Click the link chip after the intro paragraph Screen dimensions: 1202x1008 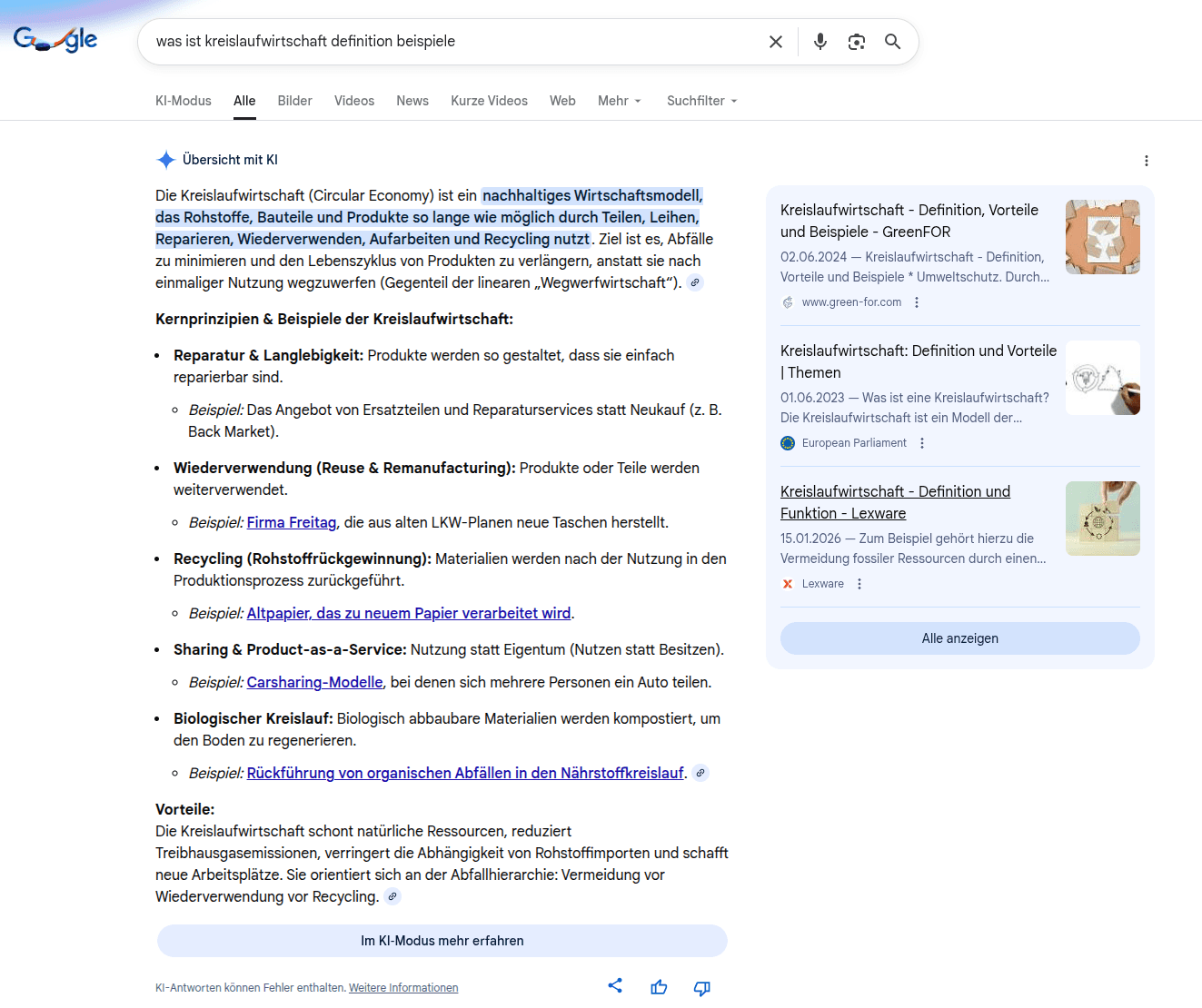(x=695, y=282)
